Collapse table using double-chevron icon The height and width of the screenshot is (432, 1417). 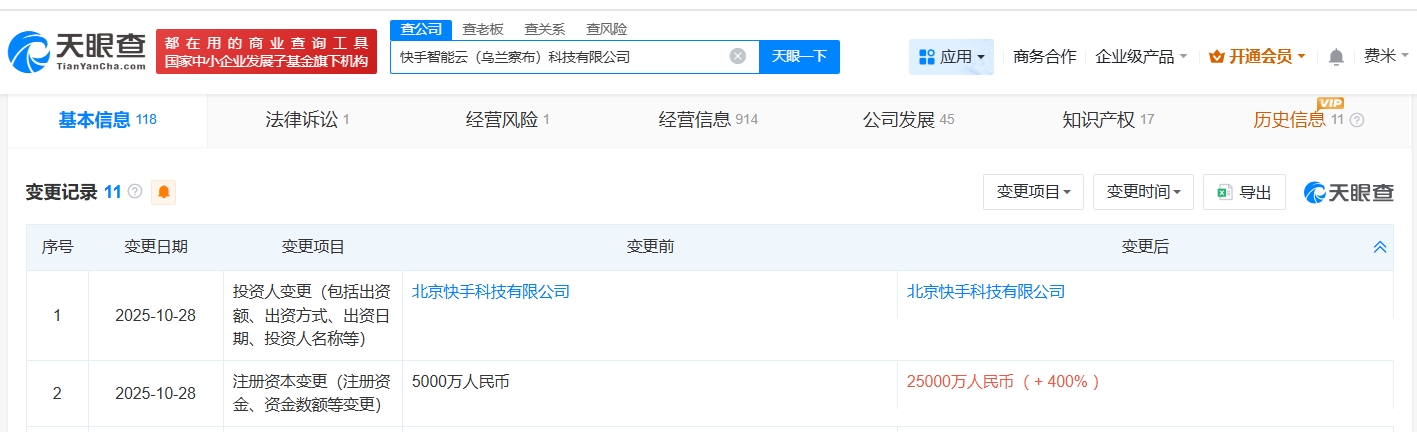tap(1380, 247)
